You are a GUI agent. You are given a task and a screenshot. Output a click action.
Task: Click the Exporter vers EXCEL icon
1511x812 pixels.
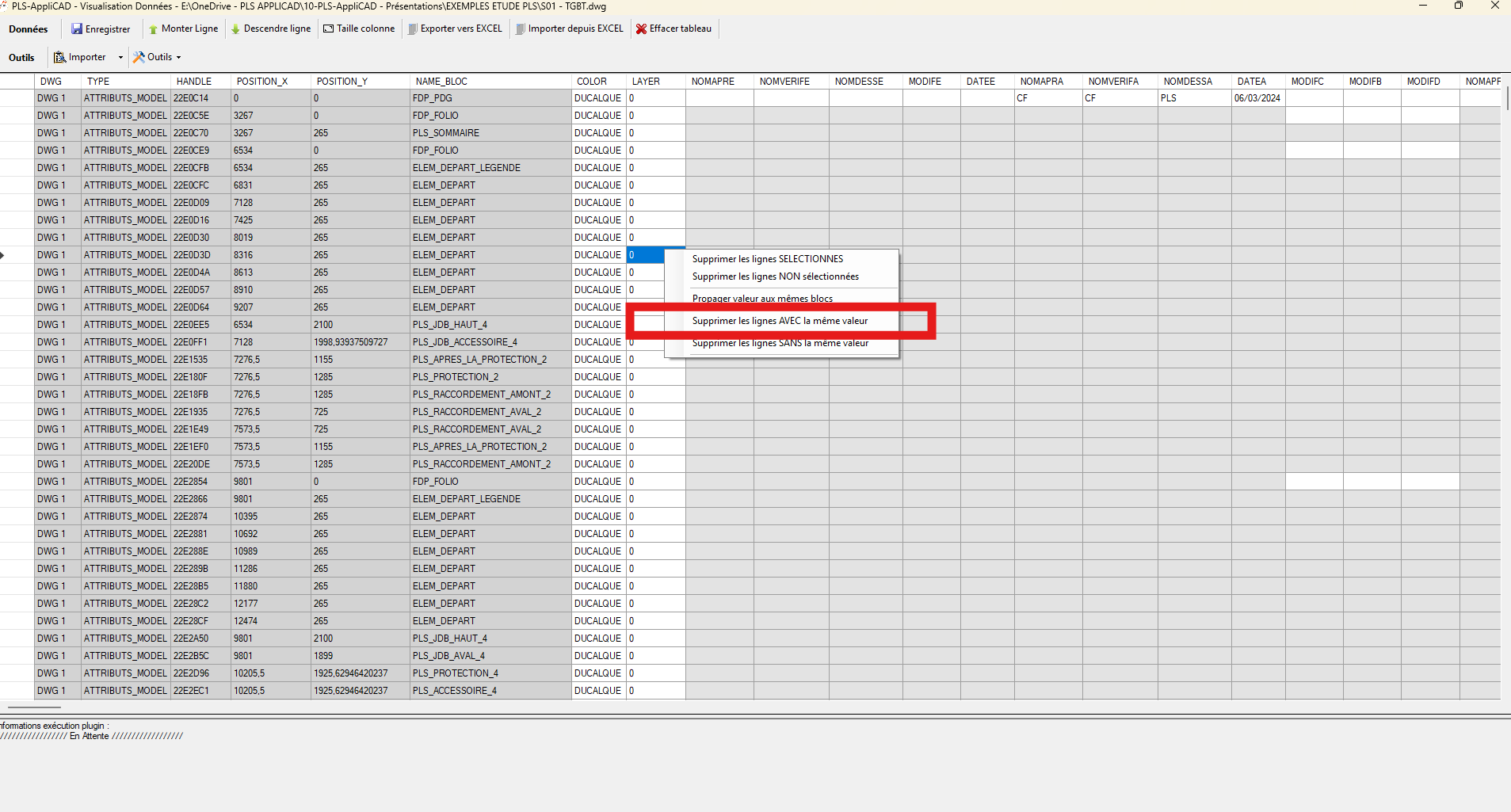point(412,29)
